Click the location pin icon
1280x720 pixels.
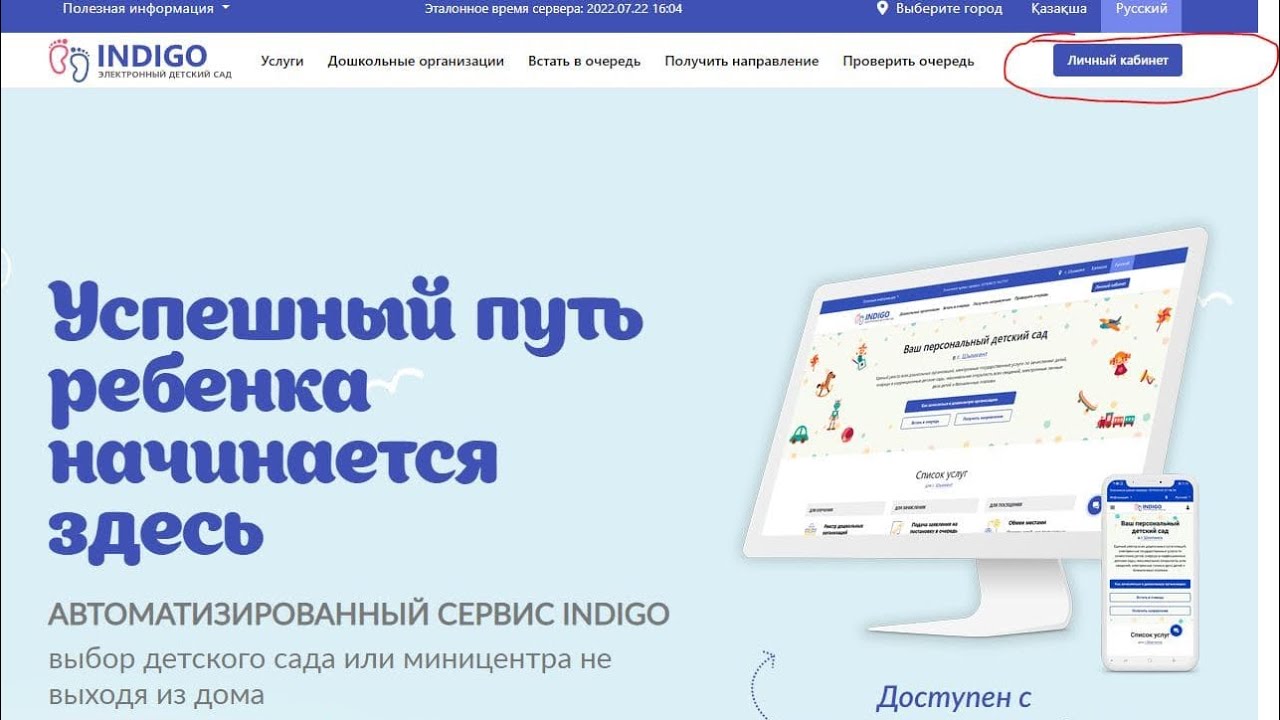(x=882, y=8)
